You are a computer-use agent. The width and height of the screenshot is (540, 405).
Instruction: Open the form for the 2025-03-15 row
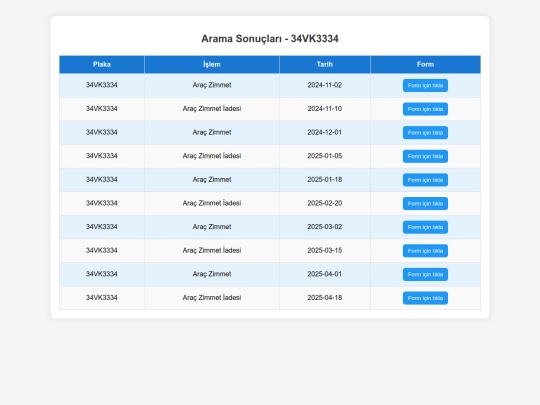425,251
